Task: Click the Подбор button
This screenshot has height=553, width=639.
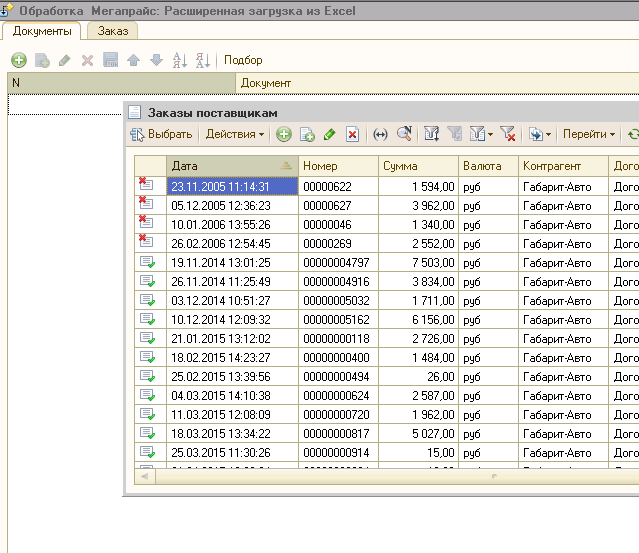Action: [243, 60]
